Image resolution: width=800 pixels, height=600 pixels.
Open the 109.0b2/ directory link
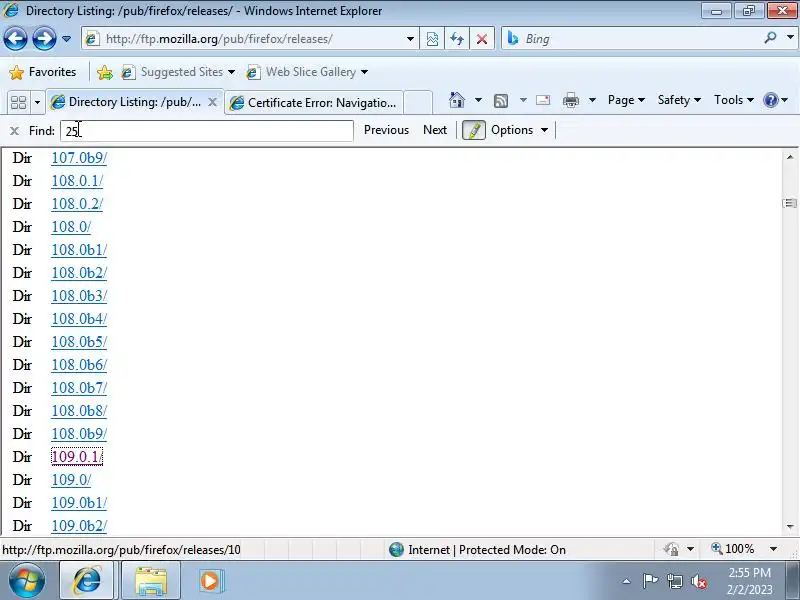click(79, 526)
